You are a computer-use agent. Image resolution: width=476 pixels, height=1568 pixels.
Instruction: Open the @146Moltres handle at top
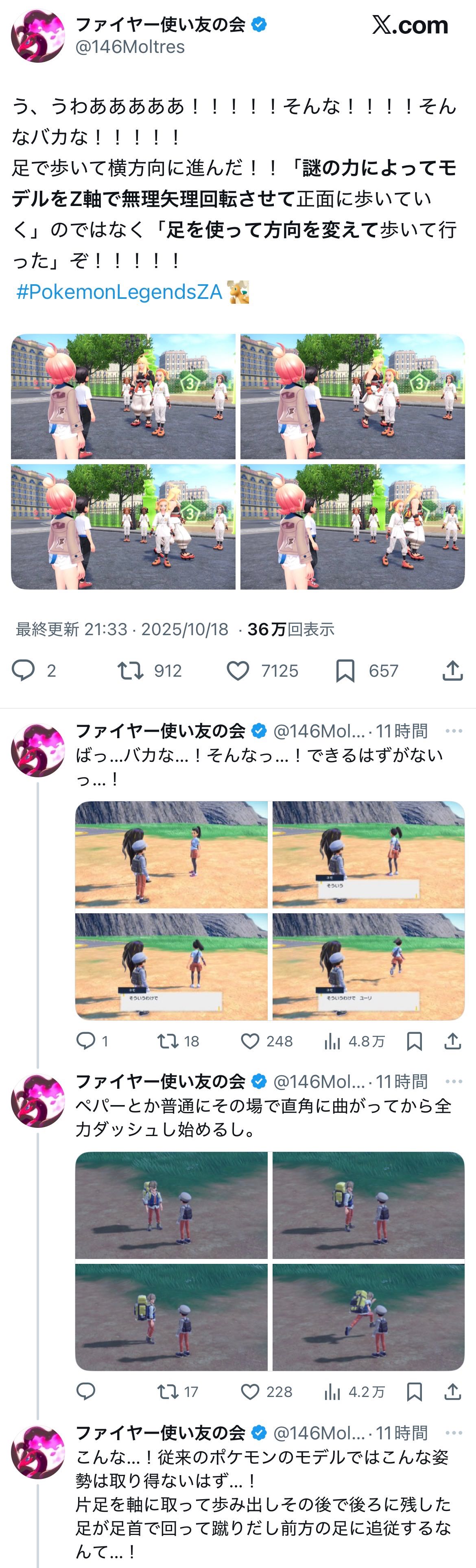129,47
